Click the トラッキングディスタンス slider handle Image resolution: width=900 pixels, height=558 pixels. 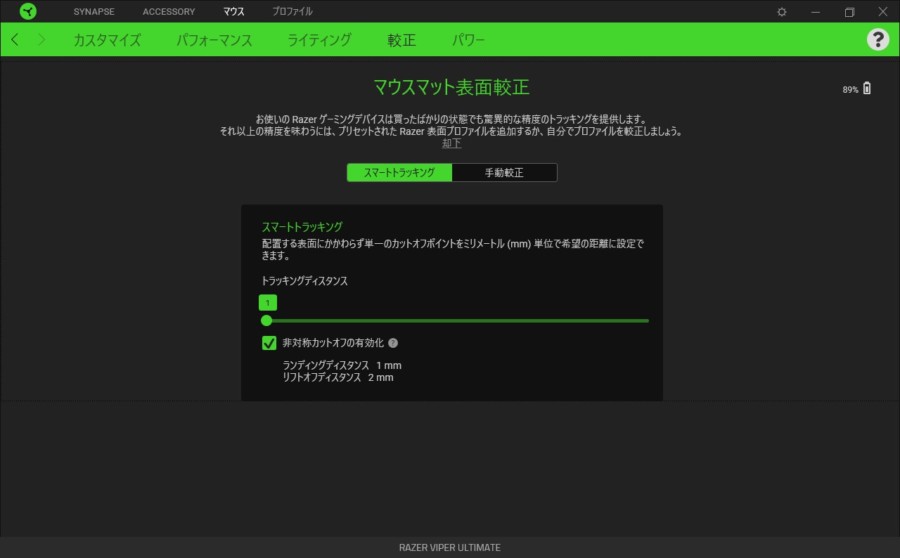click(x=266, y=321)
